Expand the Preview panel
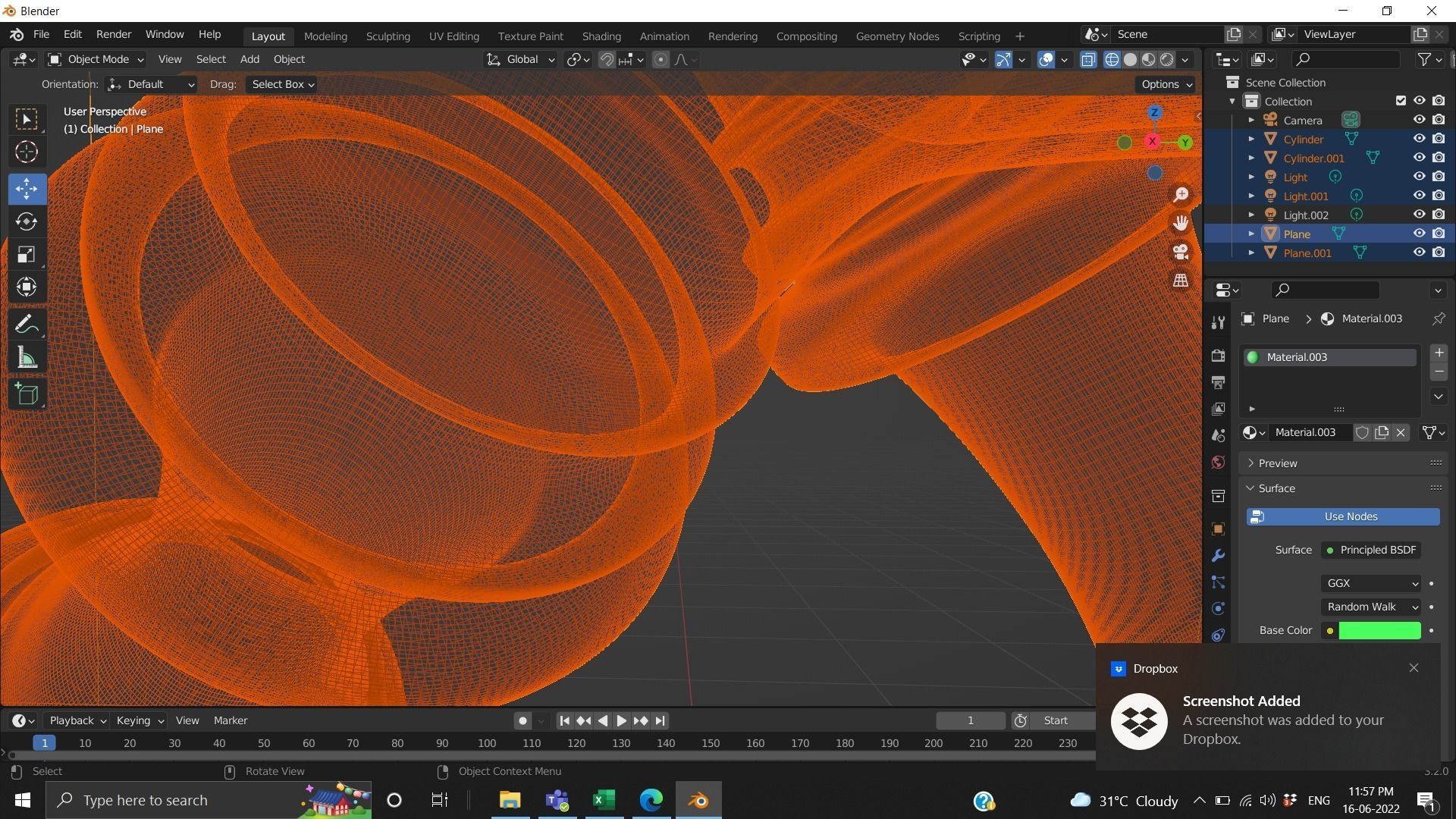1456x819 pixels. point(1277,463)
